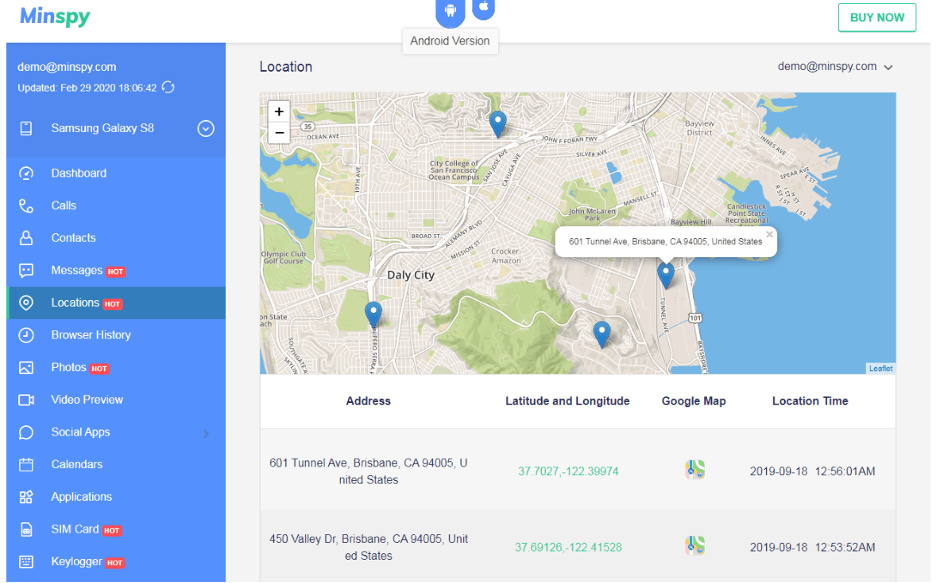Viewport: 941px width, 583px height.
Task: Zoom in on the map
Action: (x=279, y=112)
